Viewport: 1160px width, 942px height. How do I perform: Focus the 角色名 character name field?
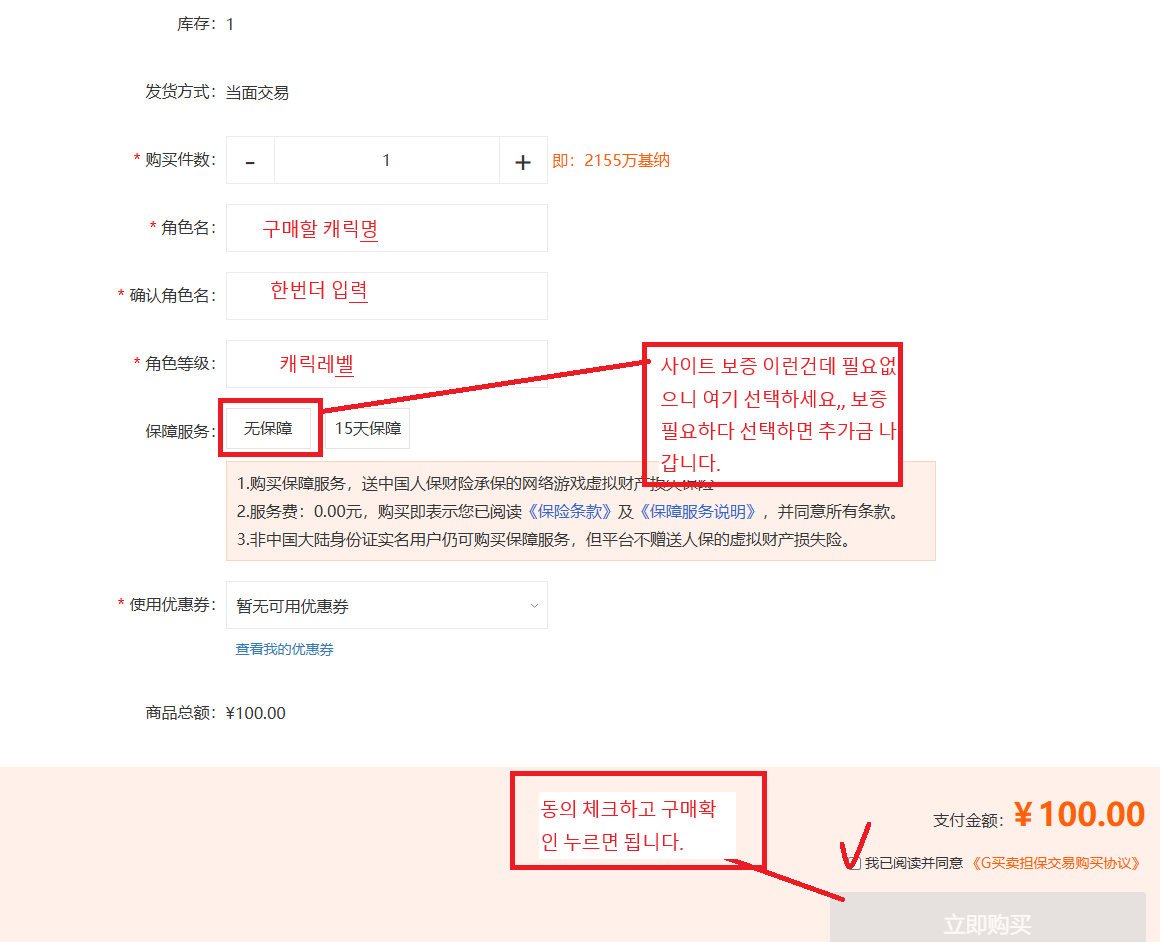pyautogui.click(x=387, y=228)
